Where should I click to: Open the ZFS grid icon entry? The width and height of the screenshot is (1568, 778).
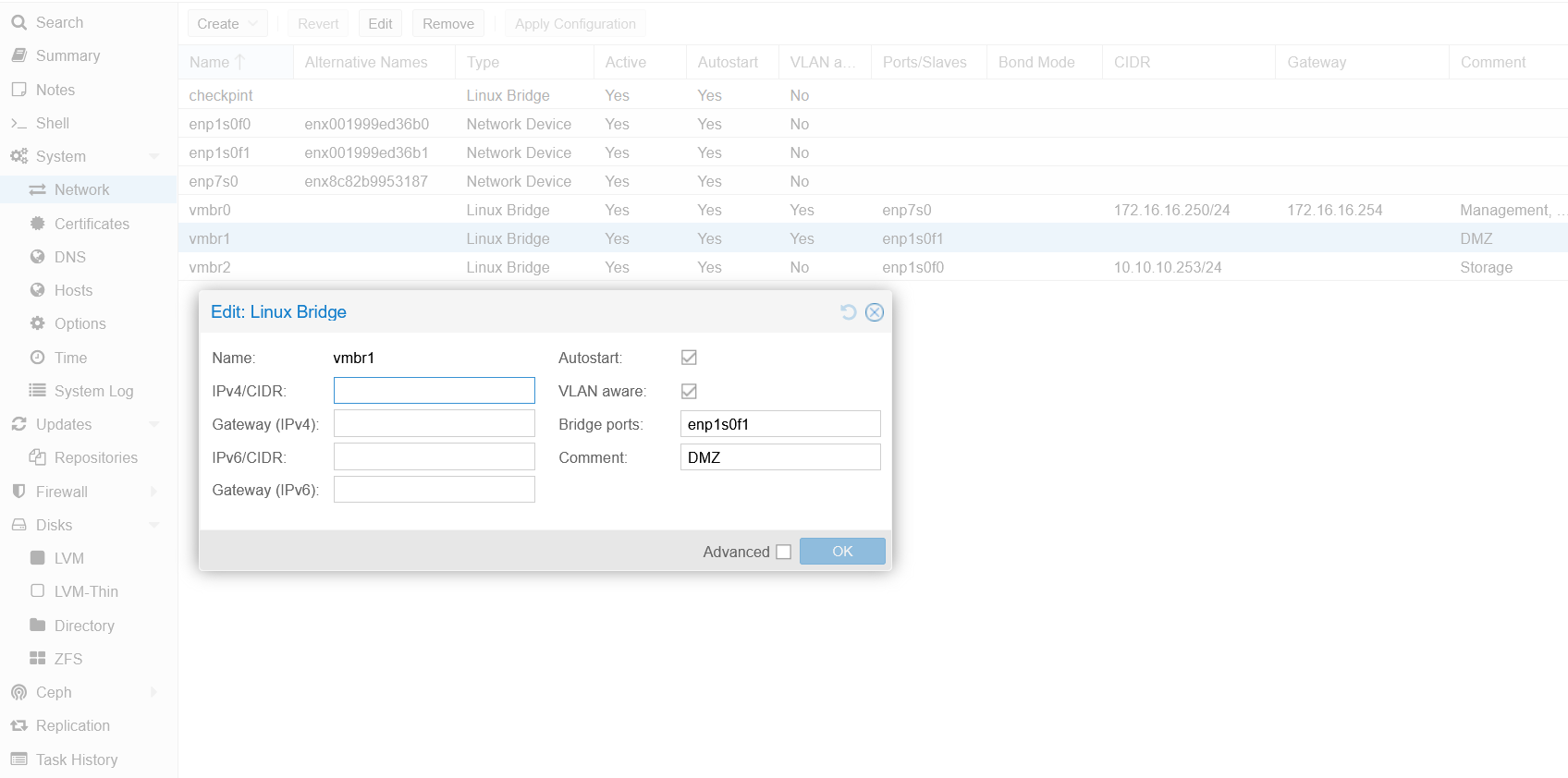(x=38, y=659)
